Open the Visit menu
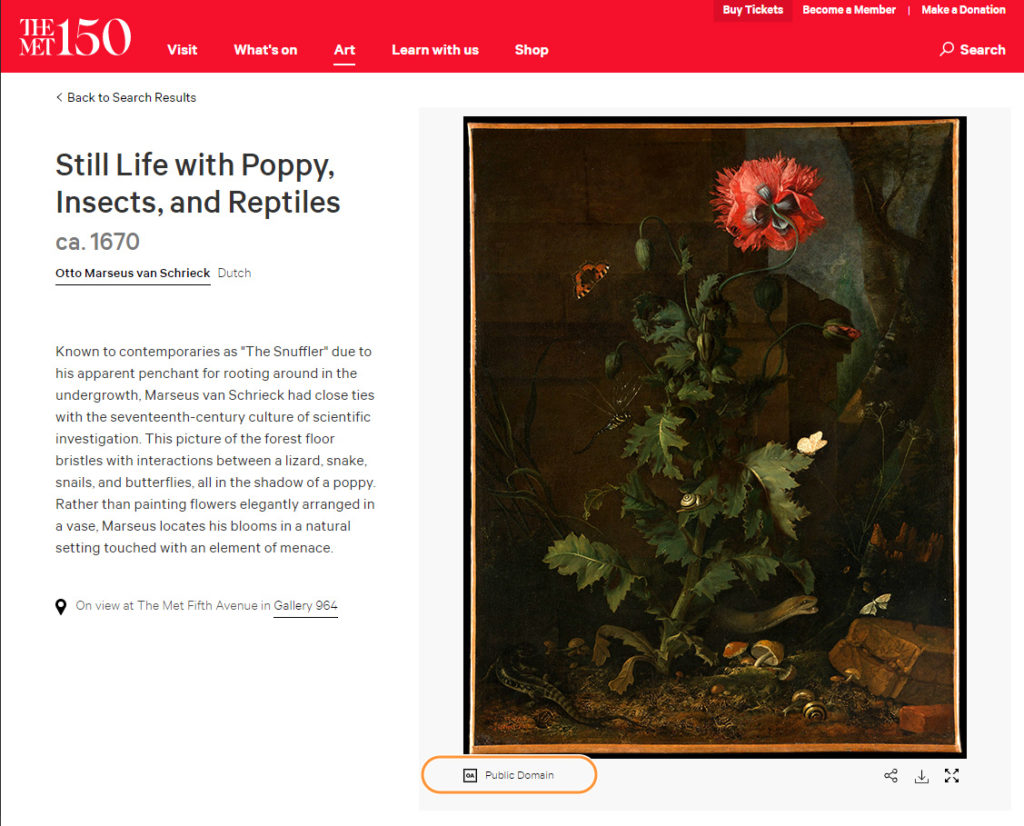The height and width of the screenshot is (826, 1024). (x=182, y=50)
